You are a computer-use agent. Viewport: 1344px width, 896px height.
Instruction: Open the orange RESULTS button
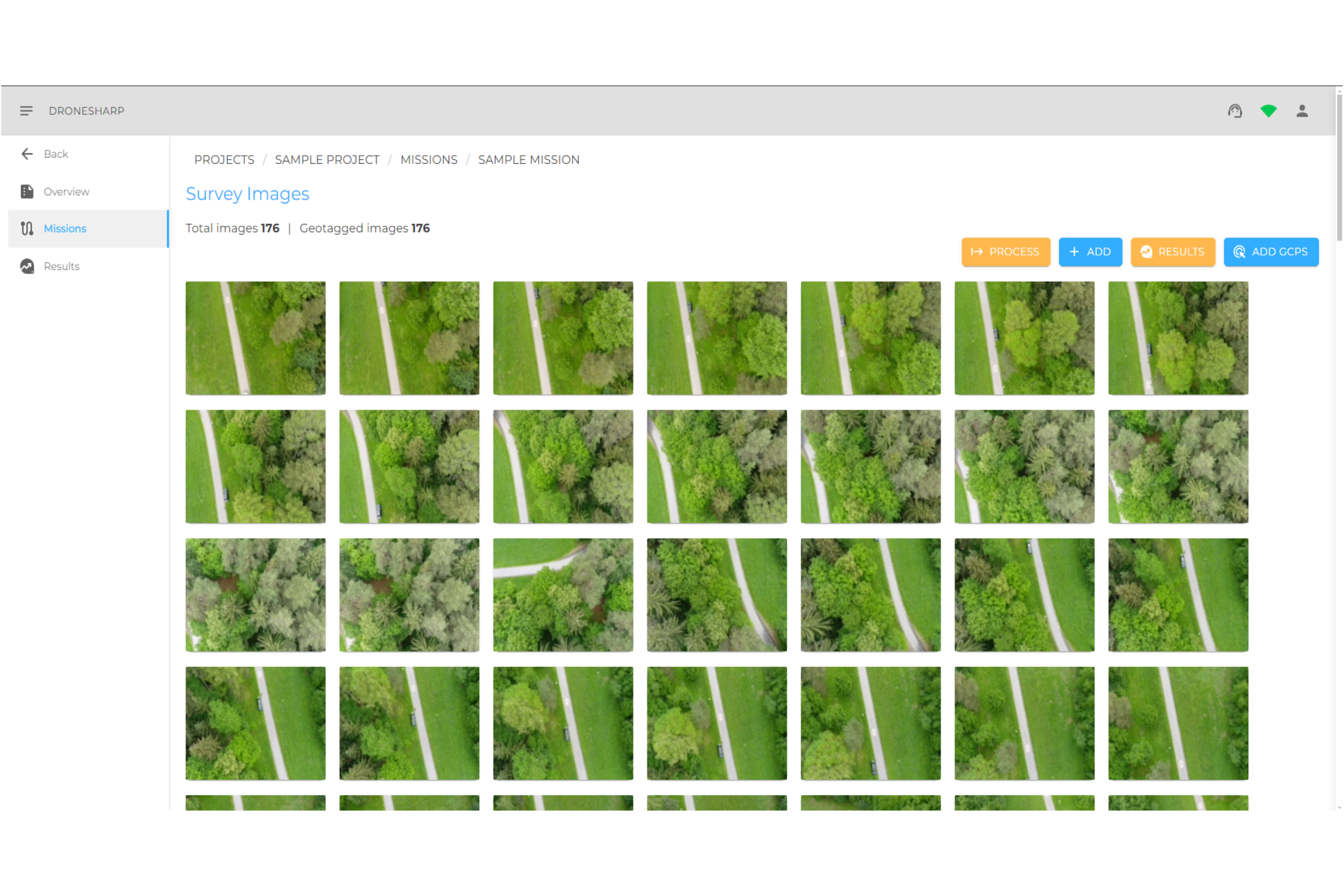pyautogui.click(x=1172, y=252)
